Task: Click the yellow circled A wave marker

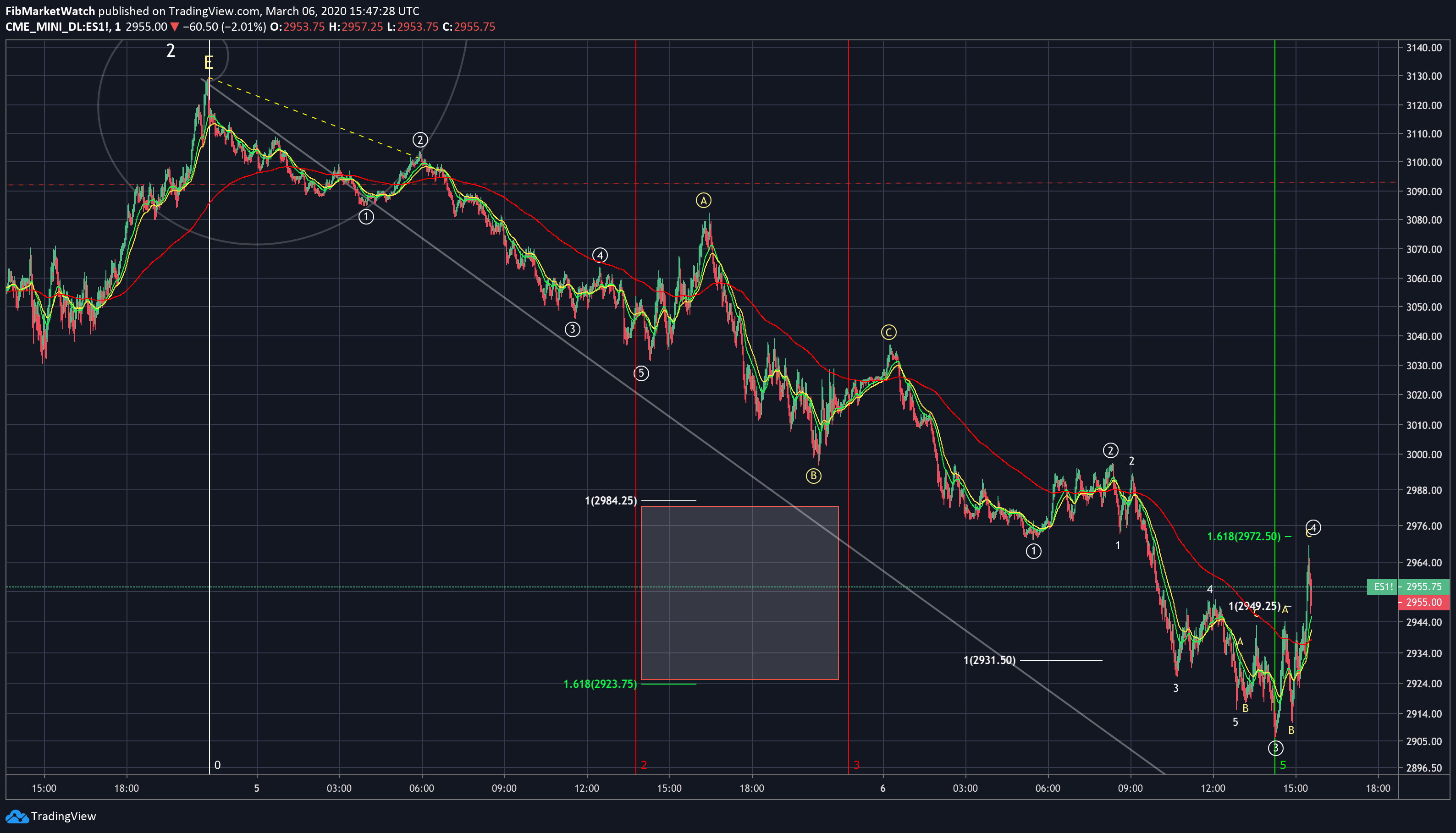Action: coord(703,200)
